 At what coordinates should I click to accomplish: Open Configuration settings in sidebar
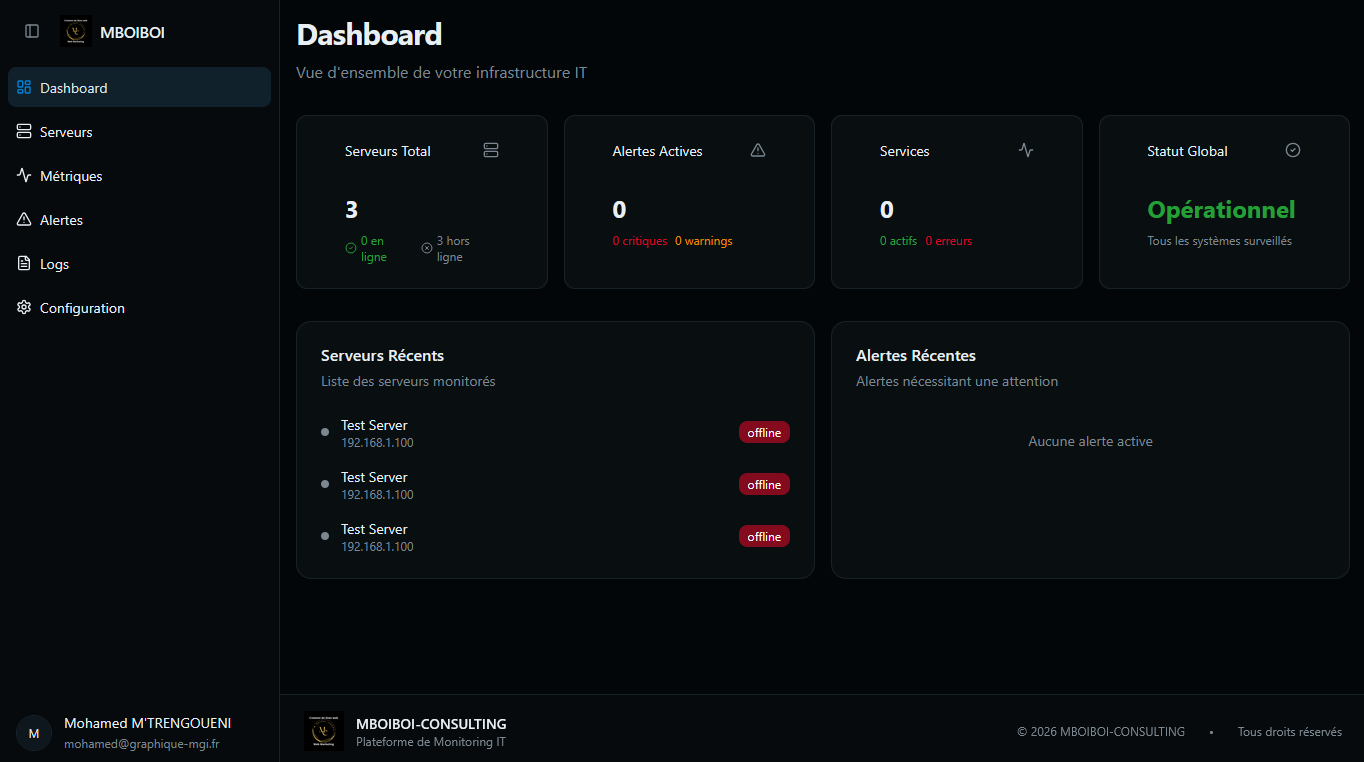82,308
